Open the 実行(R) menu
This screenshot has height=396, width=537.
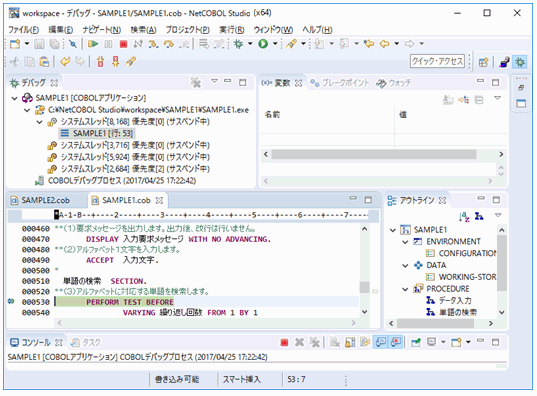(232, 30)
